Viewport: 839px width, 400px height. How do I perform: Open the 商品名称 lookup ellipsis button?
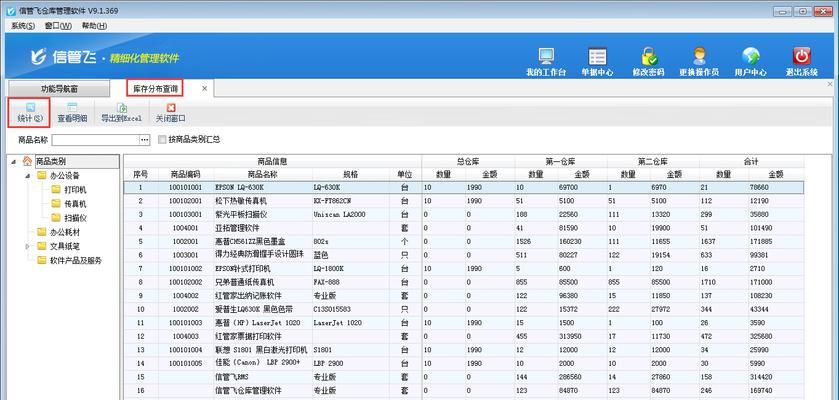[144, 140]
